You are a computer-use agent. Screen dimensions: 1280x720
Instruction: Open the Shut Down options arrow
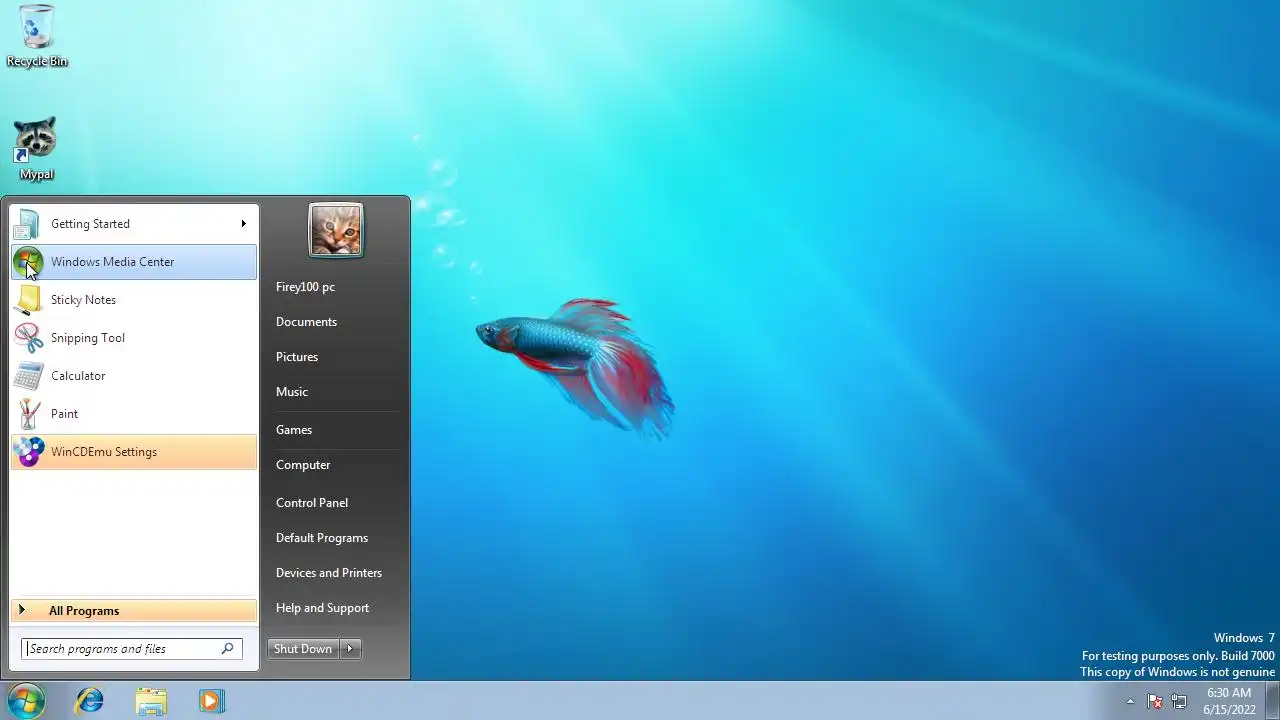349,649
